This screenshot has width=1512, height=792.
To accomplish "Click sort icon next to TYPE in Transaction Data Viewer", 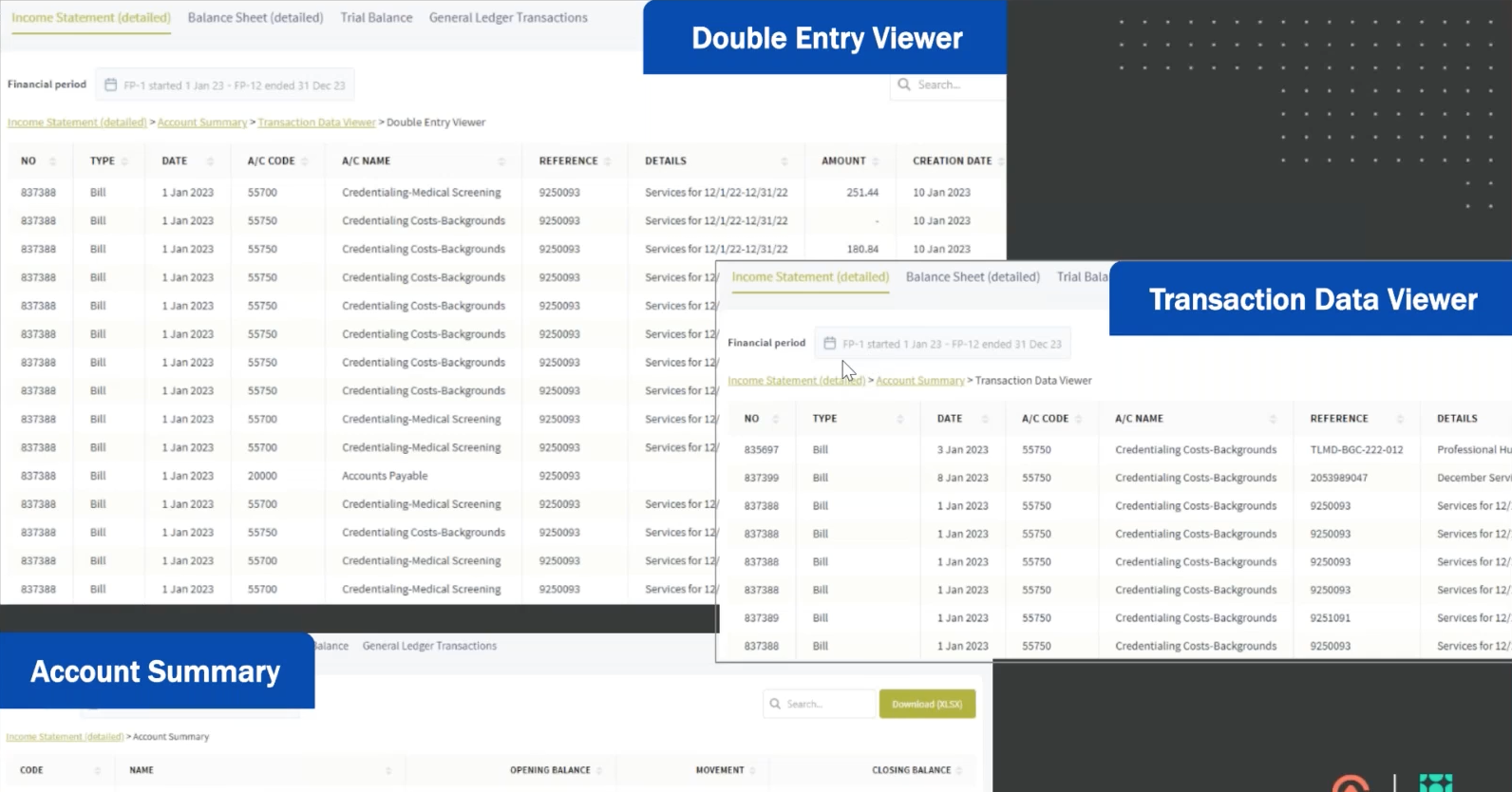I will click(899, 419).
